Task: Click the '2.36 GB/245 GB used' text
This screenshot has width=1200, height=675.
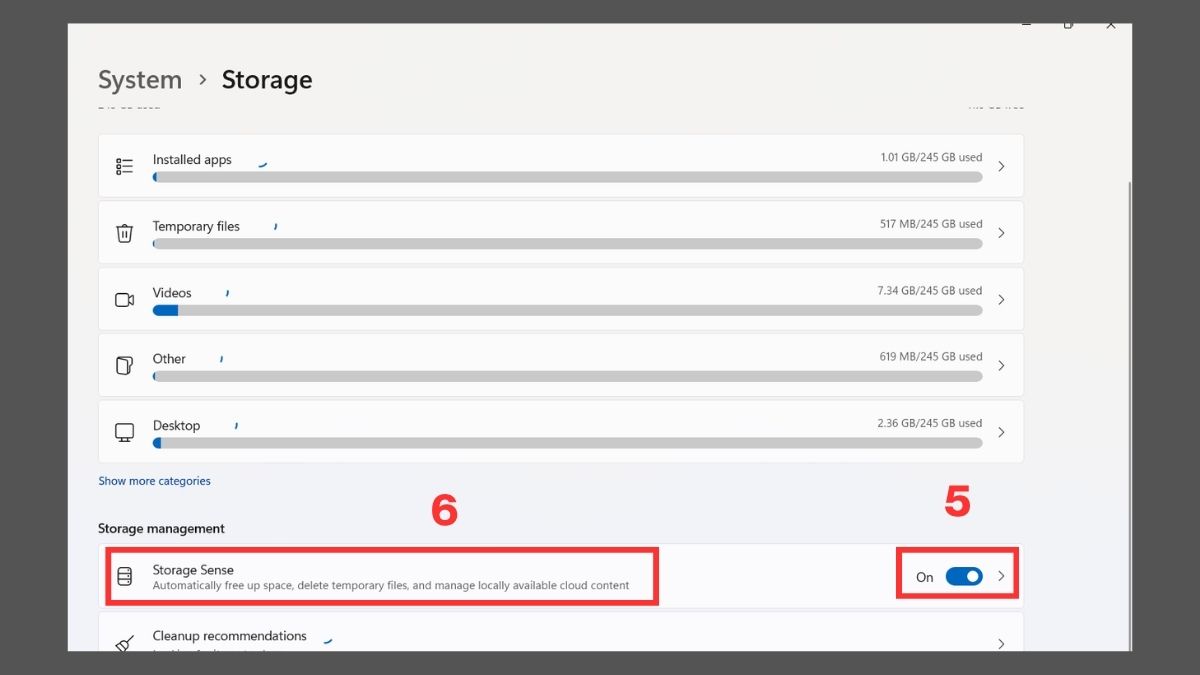Action: tap(930, 423)
